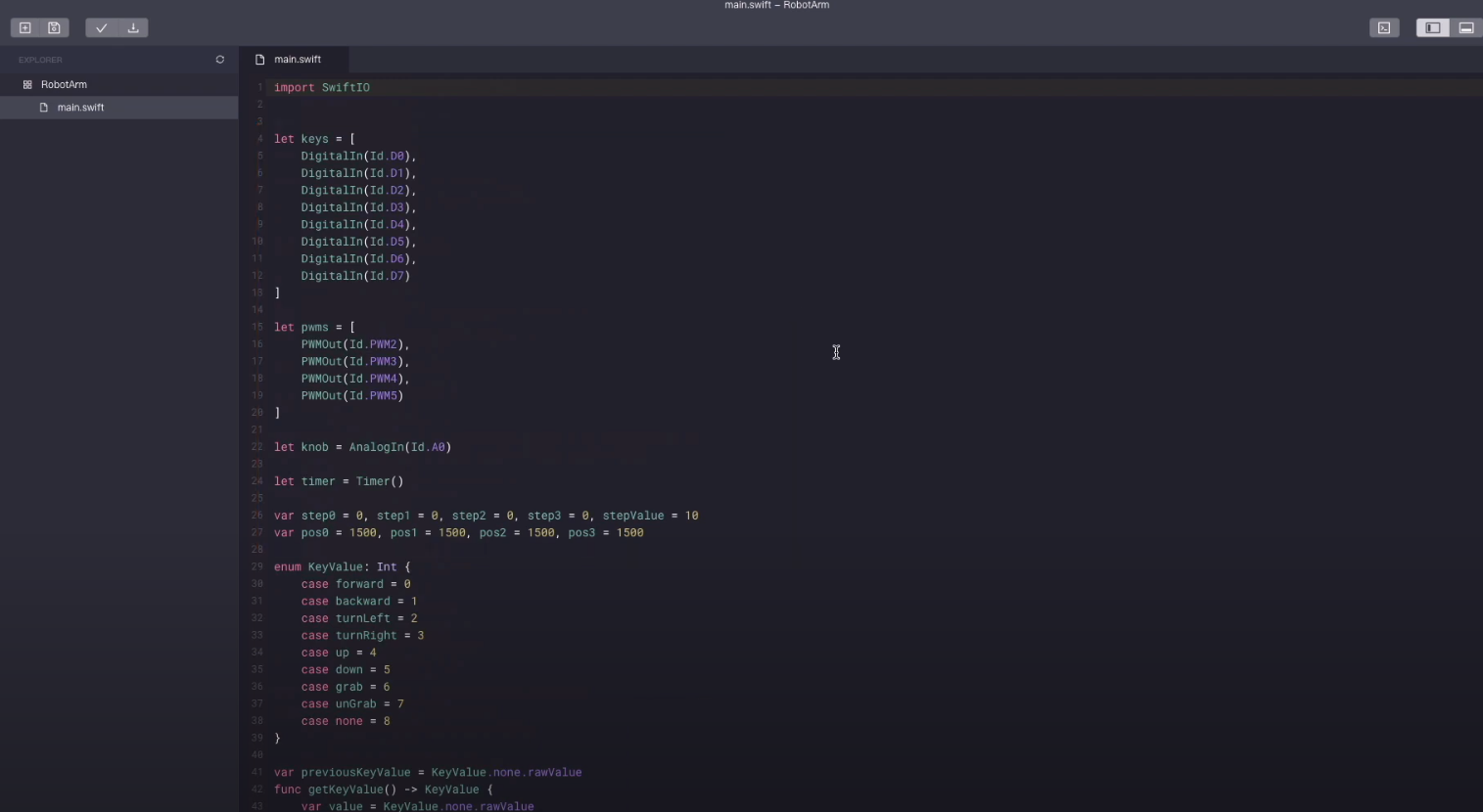The image size is (1483, 812).
Task: Click the save file disk icon
Action: tap(55, 27)
